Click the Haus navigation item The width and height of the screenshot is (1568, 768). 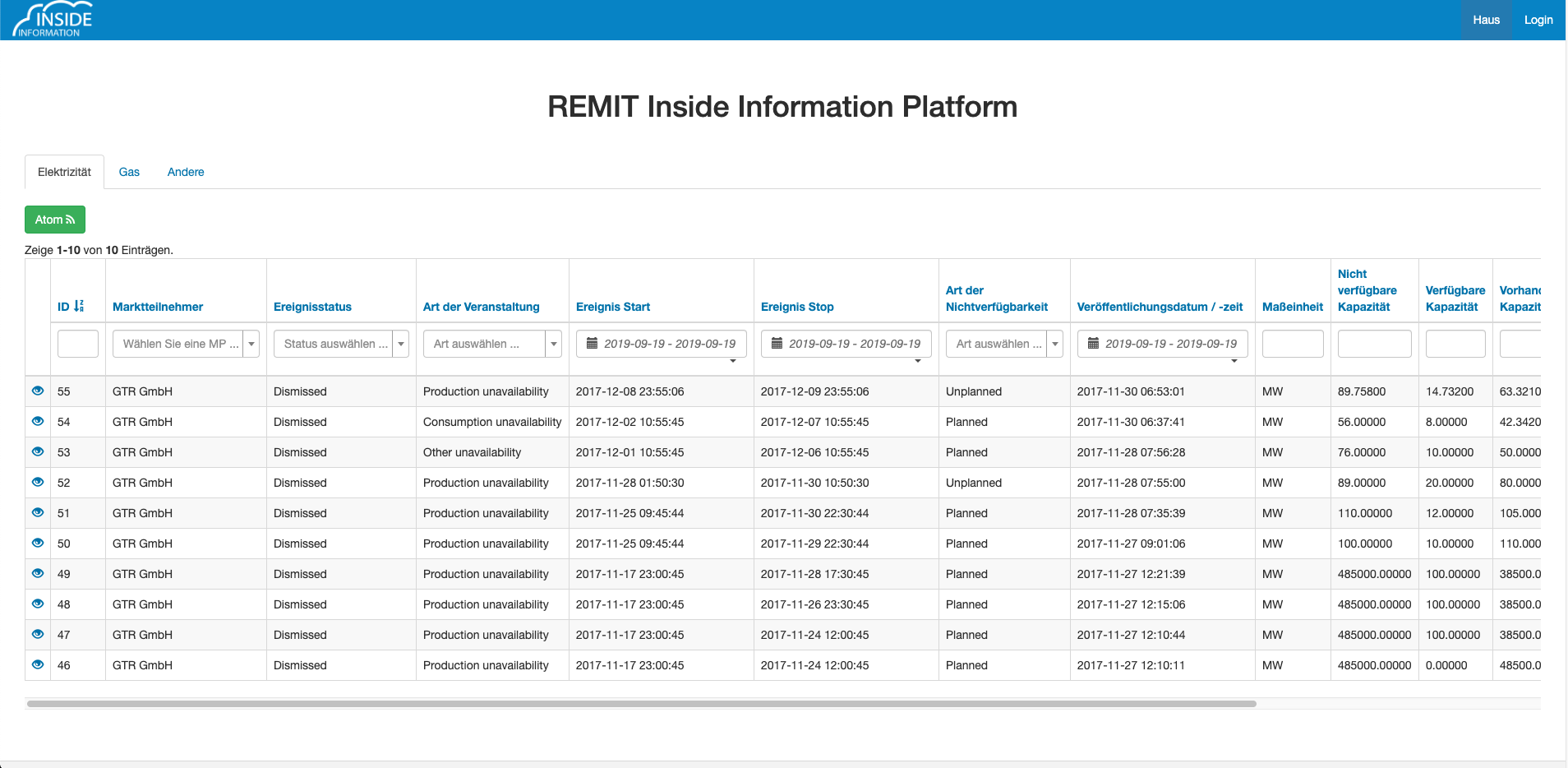[x=1487, y=20]
